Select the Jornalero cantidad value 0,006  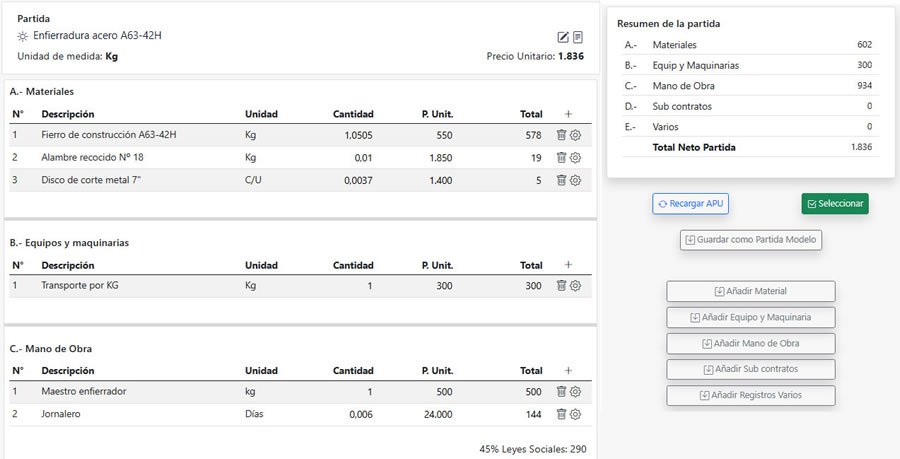click(360, 414)
